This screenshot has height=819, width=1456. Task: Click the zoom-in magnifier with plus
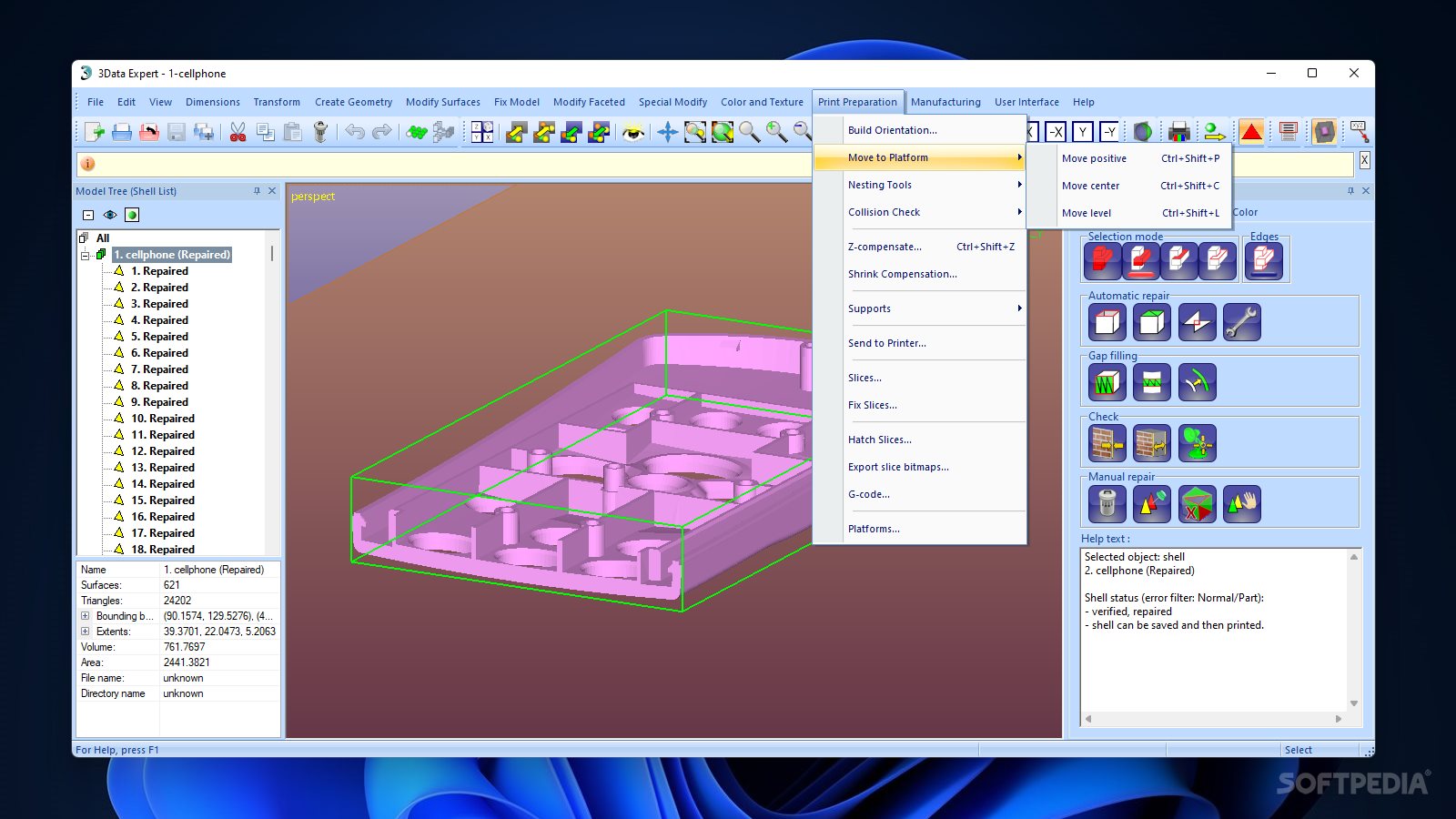(776, 132)
